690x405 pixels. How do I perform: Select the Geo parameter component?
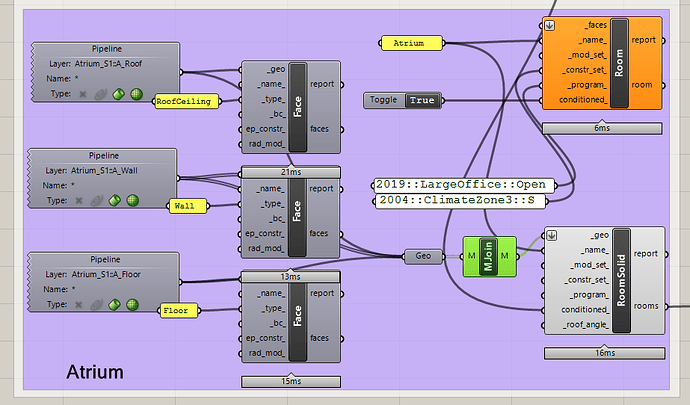click(423, 256)
